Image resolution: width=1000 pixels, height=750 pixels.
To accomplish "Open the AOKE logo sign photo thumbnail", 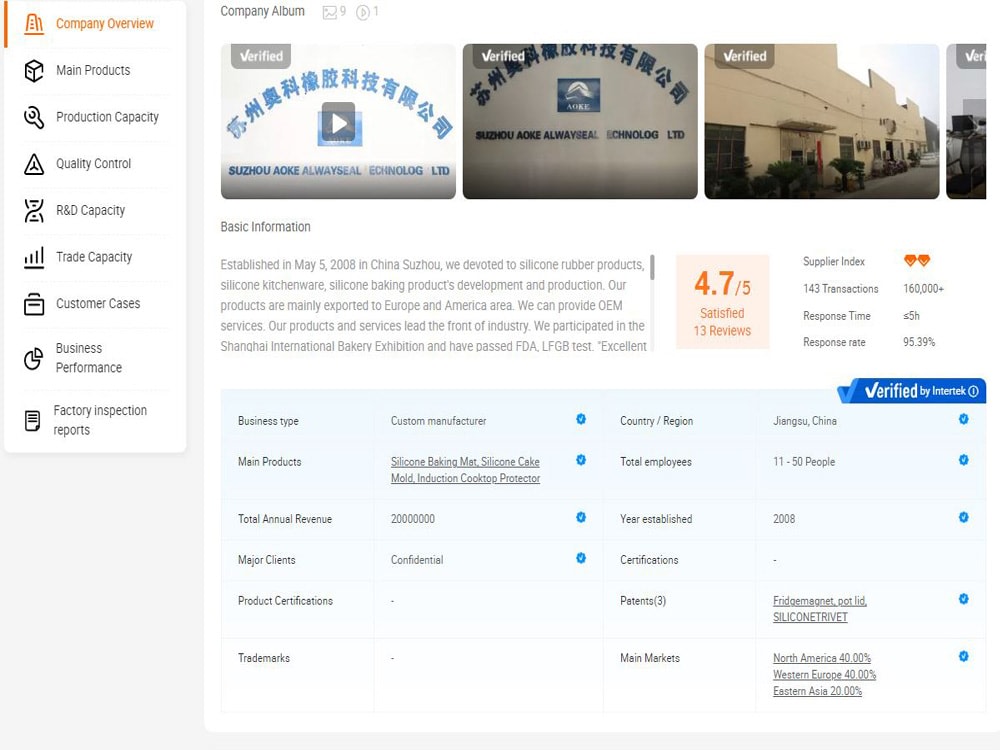I will (x=580, y=121).
